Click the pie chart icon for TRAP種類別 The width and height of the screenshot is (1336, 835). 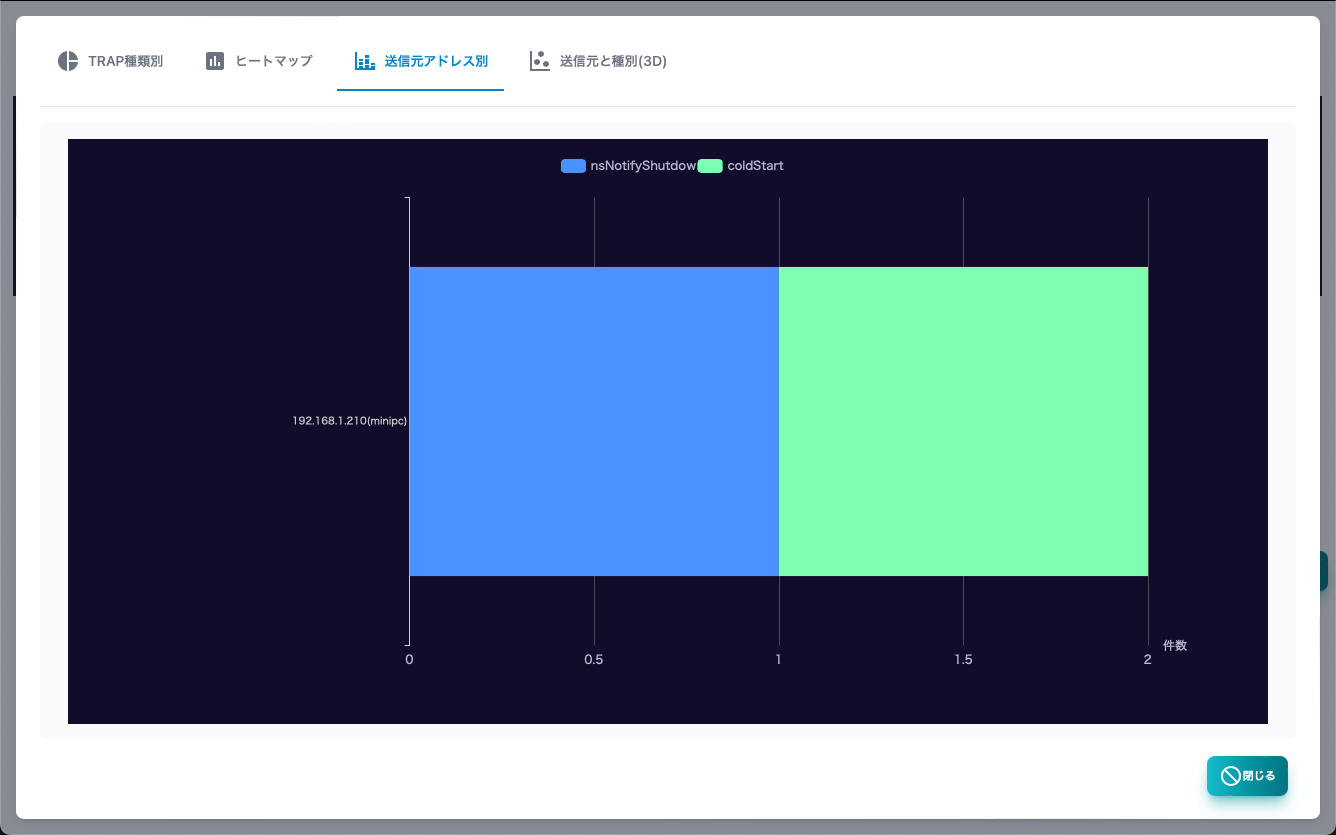[x=68, y=61]
